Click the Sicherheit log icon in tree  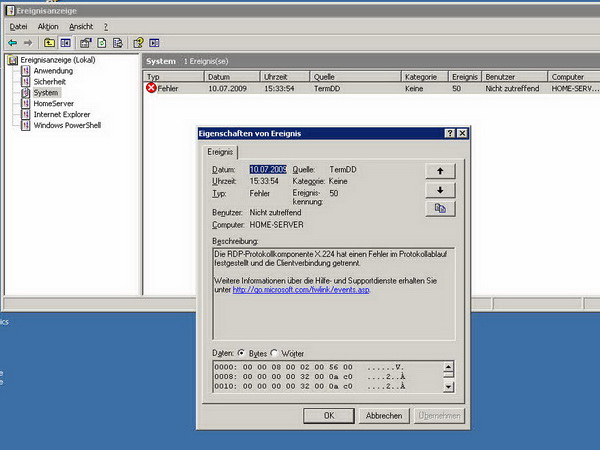pyautogui.click(x=25, y=82)
